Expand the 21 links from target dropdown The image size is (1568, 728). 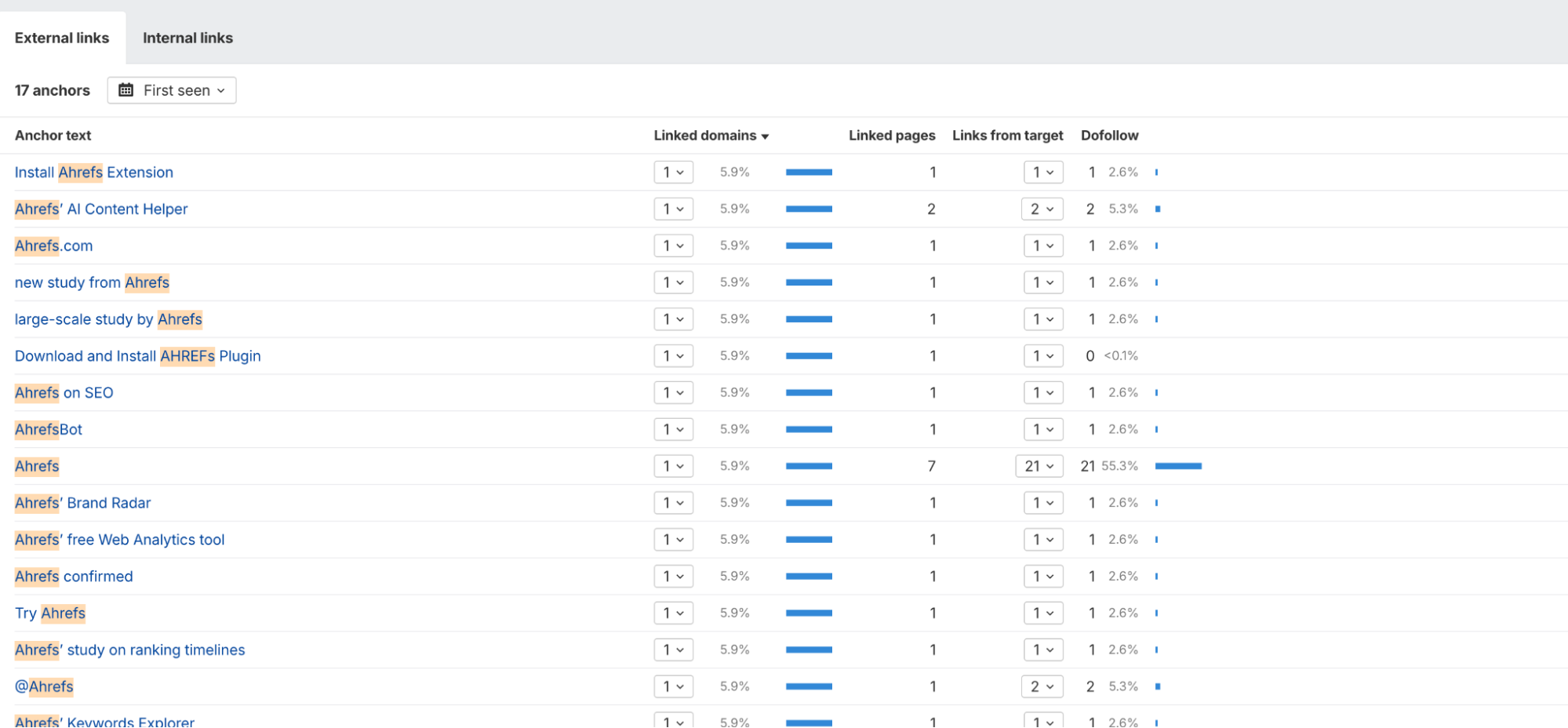1039,466
